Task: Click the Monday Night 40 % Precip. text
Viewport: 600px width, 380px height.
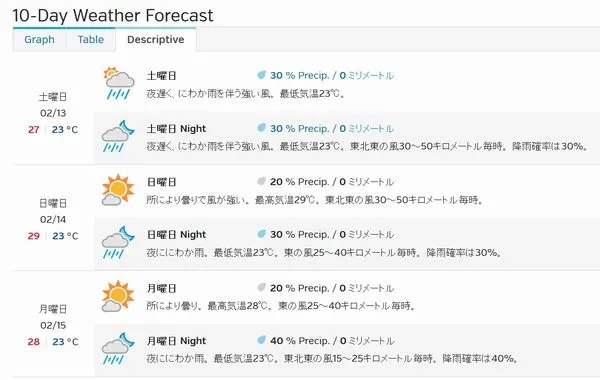Action: [x=300, y=341]
